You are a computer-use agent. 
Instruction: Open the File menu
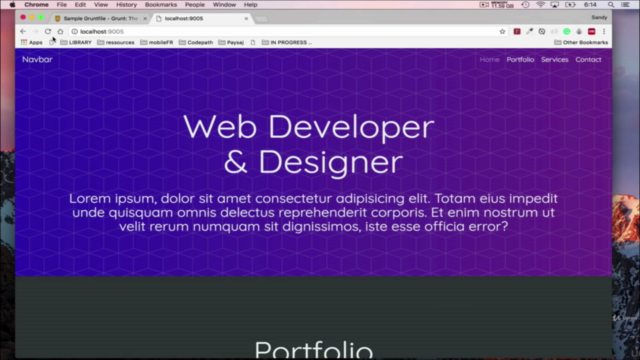point(62,4)
